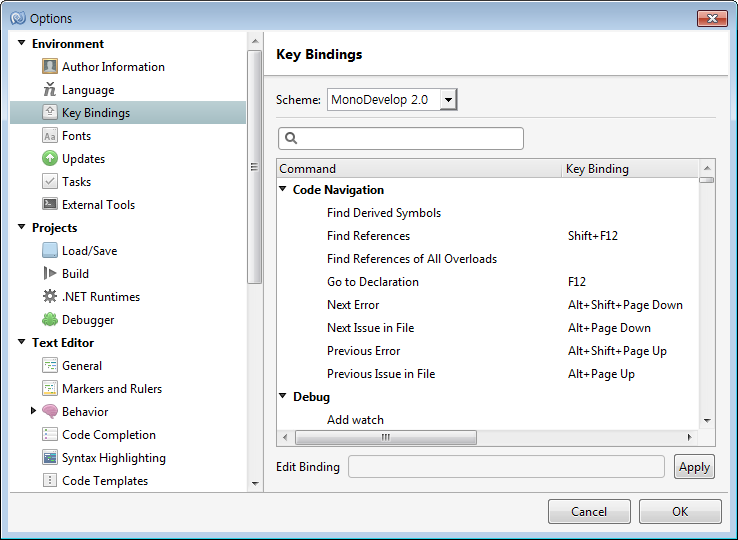Expand the Behavior tree node
Viewport: 738px width, 540px height.
[33, 411]
